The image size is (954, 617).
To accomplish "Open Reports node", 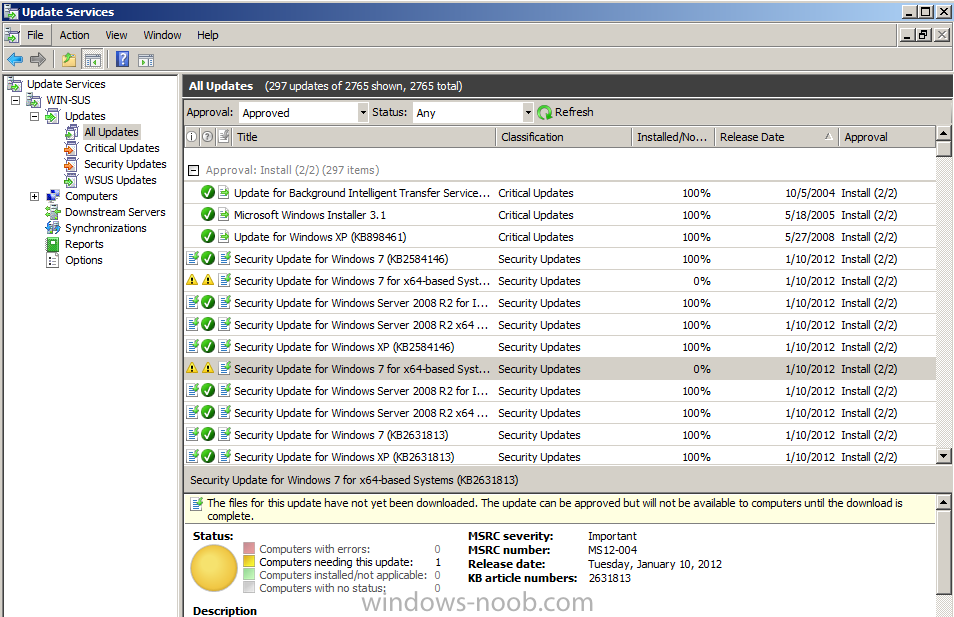I will pos(84,244).
